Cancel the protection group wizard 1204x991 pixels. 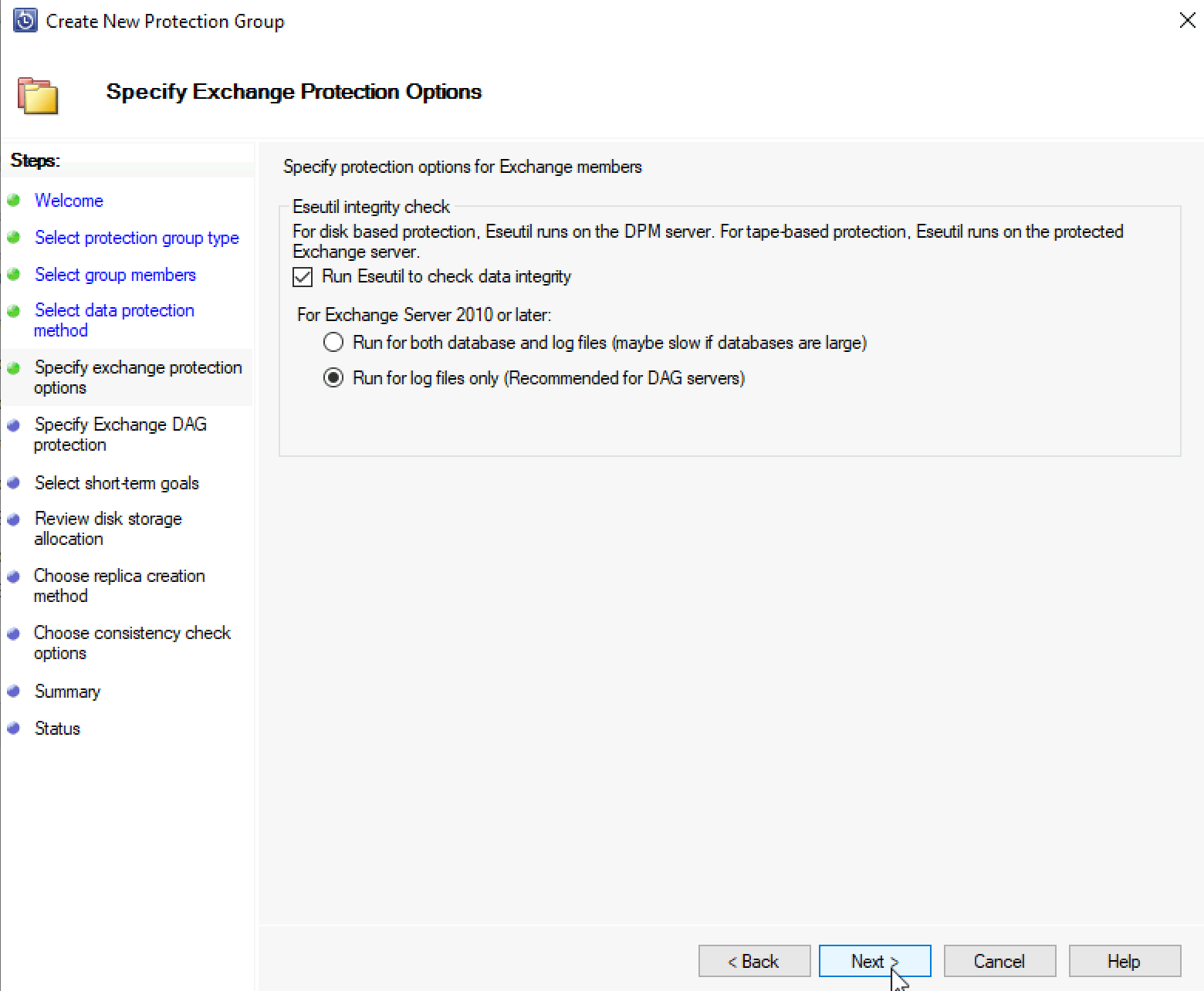click(999, 961)
